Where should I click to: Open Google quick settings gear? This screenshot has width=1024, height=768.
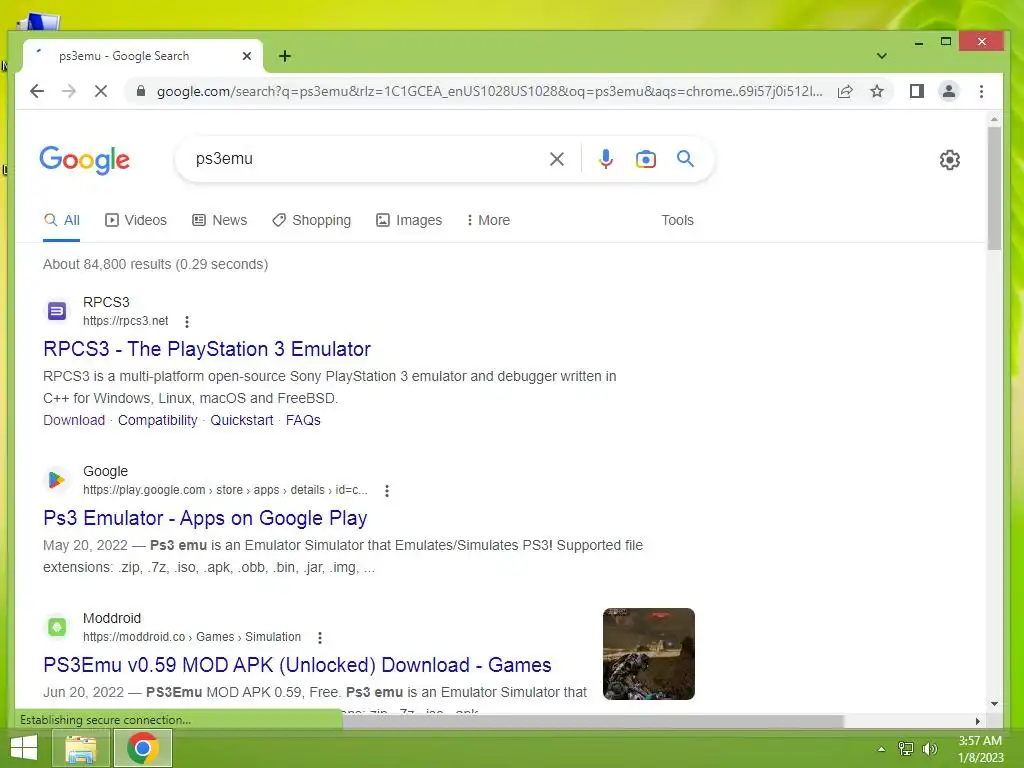[x=950, y=160]
